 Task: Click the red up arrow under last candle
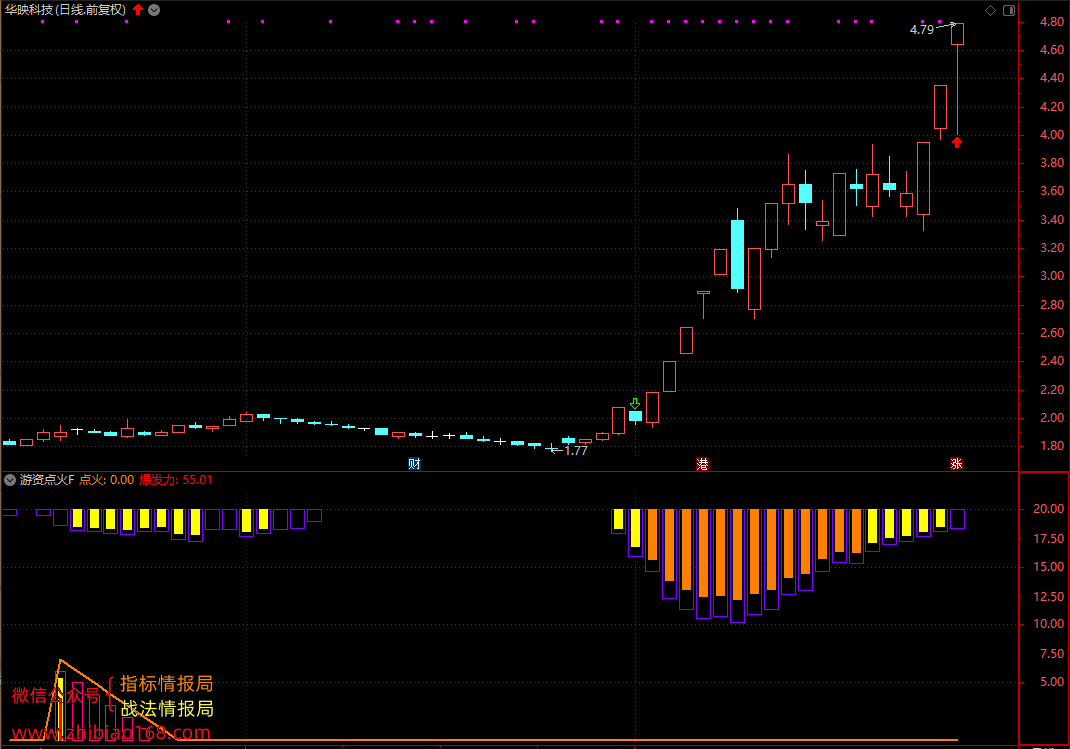click(x=957, y=142)
